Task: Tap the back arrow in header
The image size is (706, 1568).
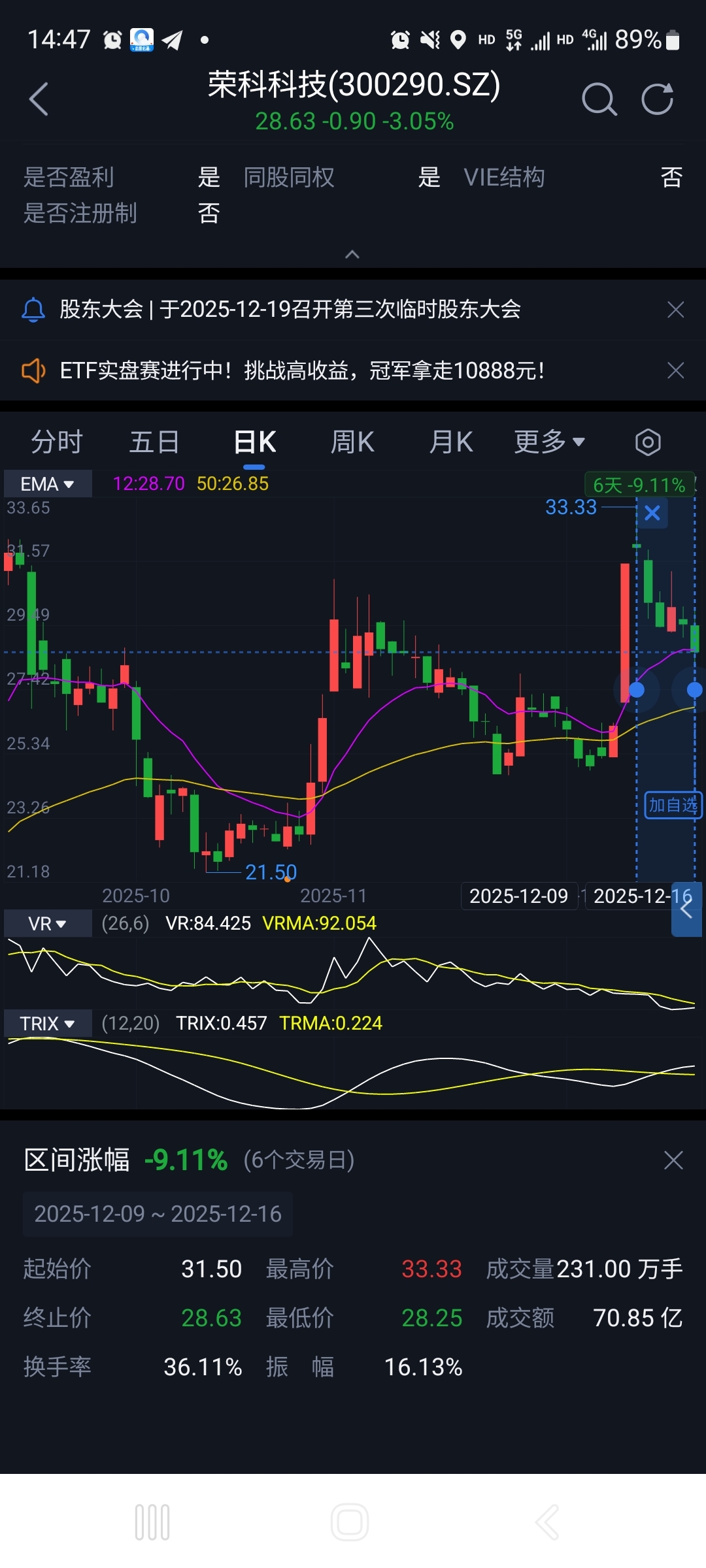Action: [x=39, y=99]
